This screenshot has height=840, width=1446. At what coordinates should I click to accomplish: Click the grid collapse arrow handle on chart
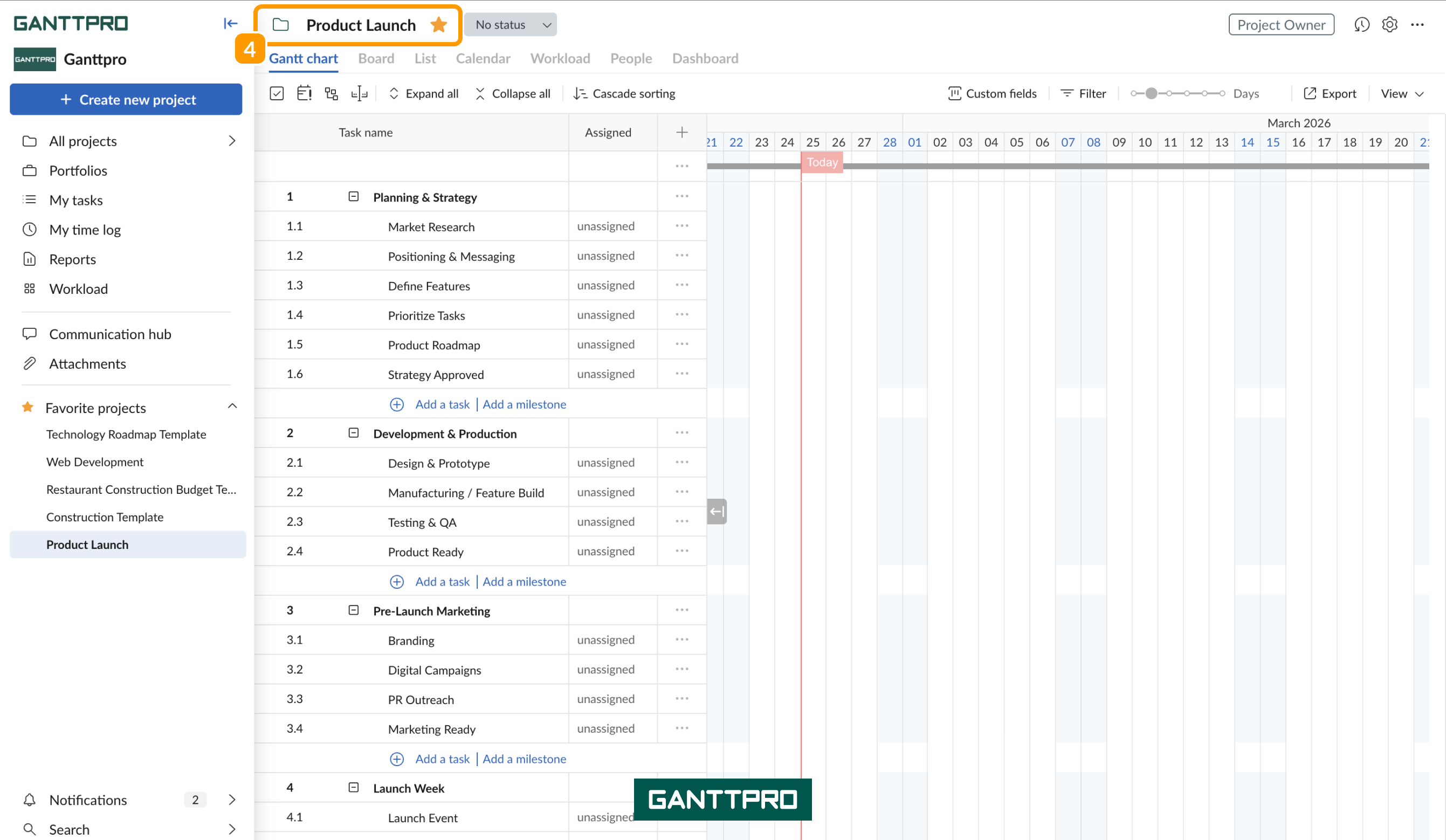(x=717, y=511)
